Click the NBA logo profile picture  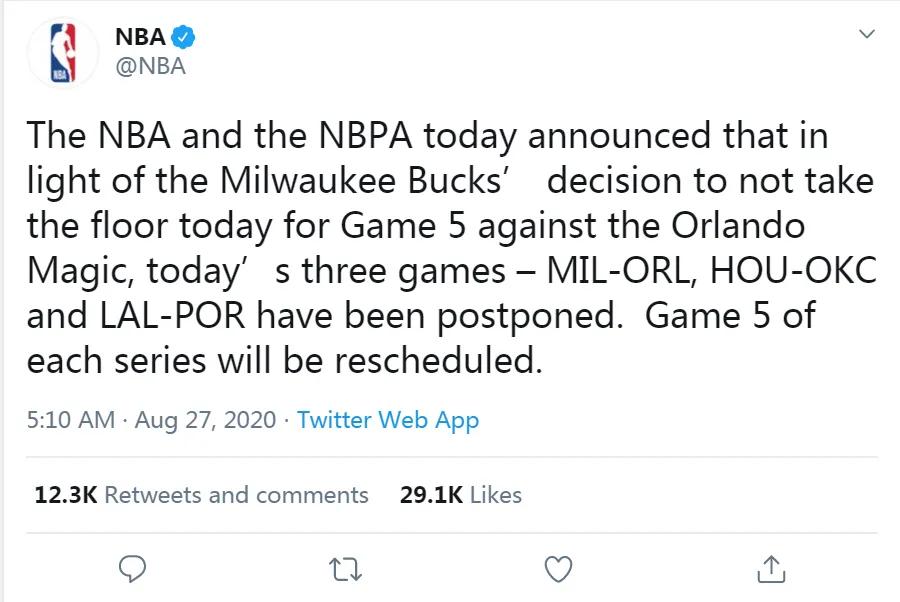coord(64,53)
